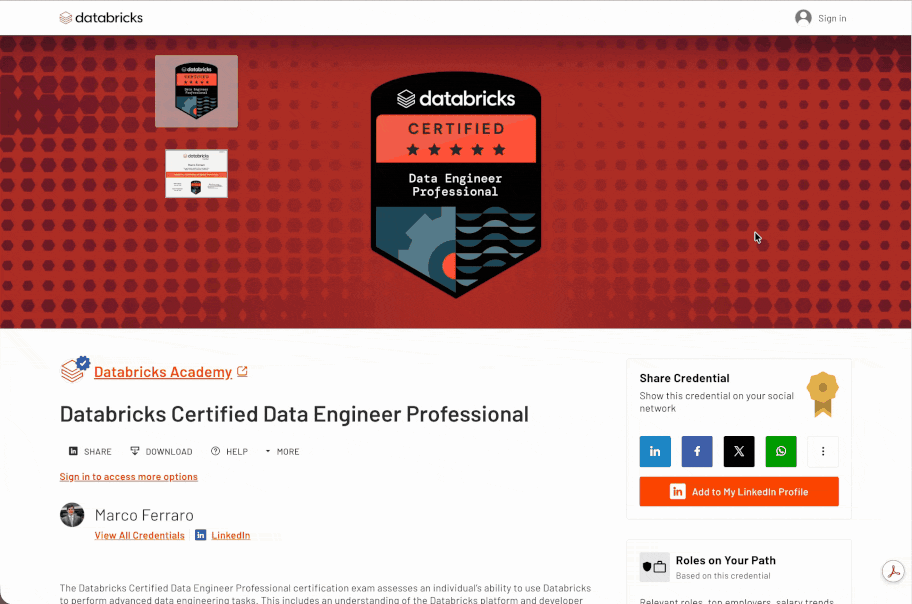
Task: Click the Marco Ferraro name text
Action: [x=144, y=515]
